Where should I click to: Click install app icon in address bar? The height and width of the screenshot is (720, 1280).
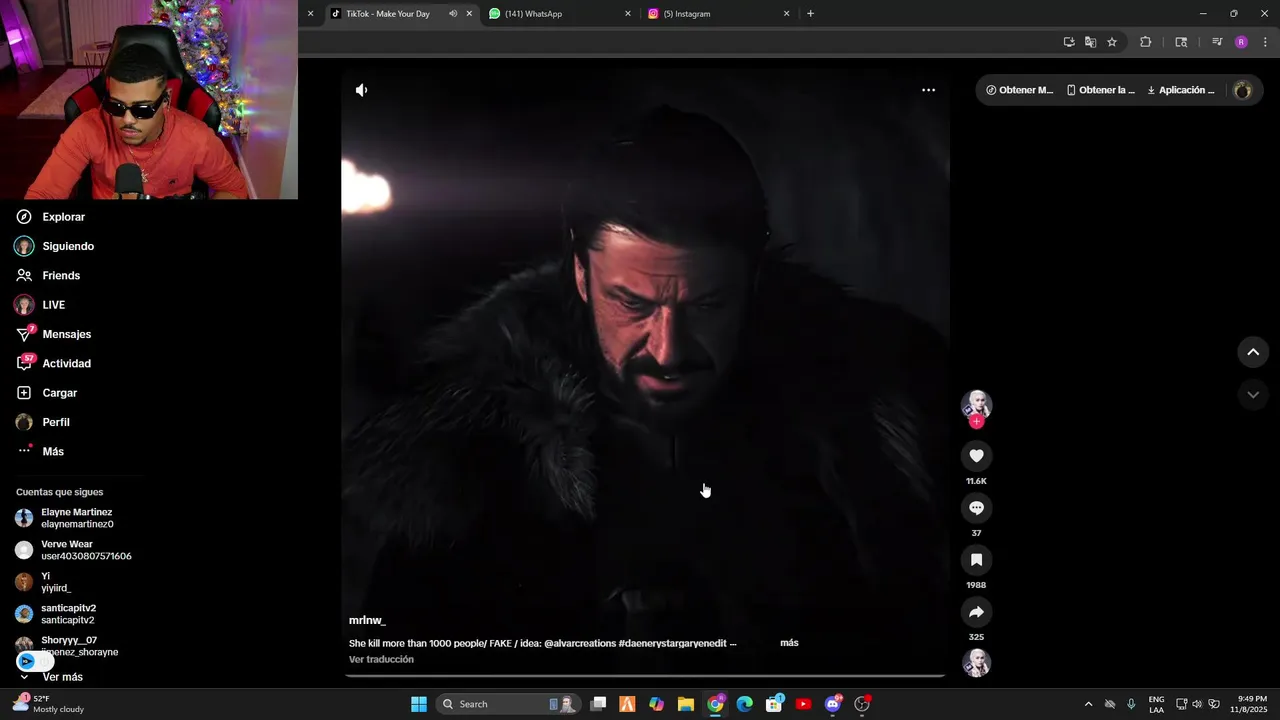(x=1069, y=42)
